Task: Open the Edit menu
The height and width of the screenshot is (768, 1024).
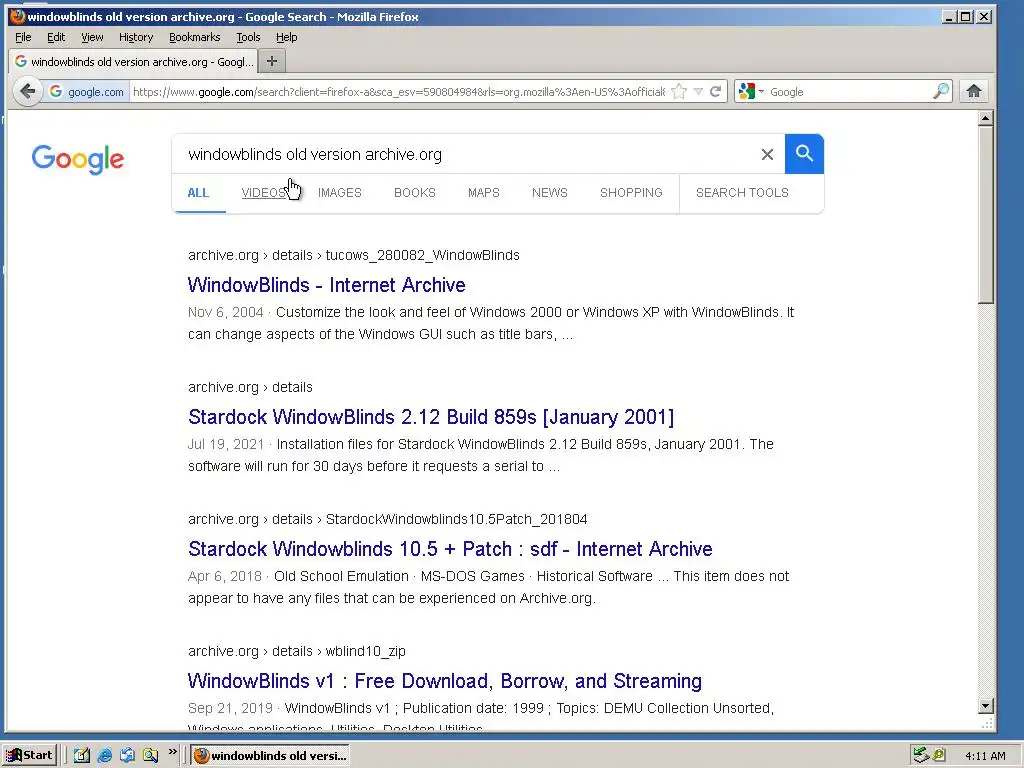Action: coord(56,37)
